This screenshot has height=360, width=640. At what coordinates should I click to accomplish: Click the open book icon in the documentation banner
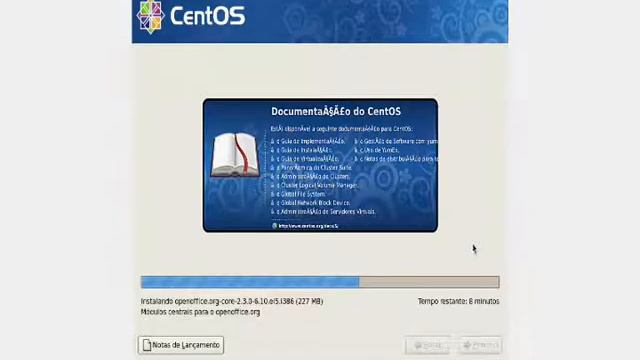[x=235, y=155]
